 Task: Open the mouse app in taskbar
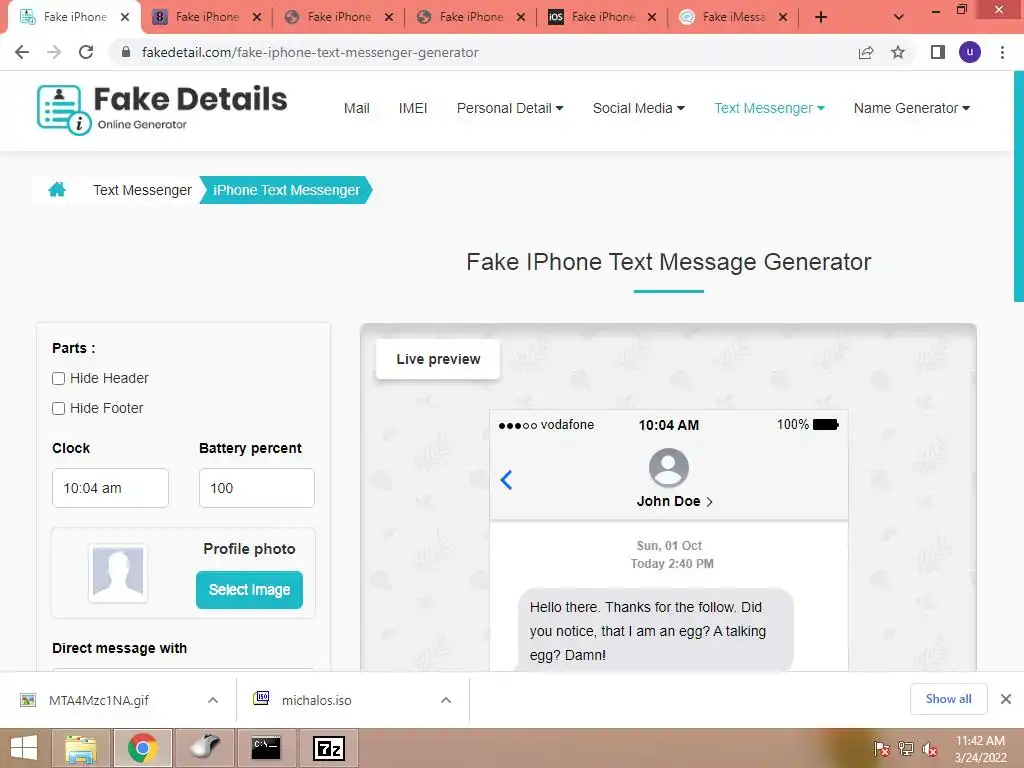pyautogui.click(x=205, y=748)
